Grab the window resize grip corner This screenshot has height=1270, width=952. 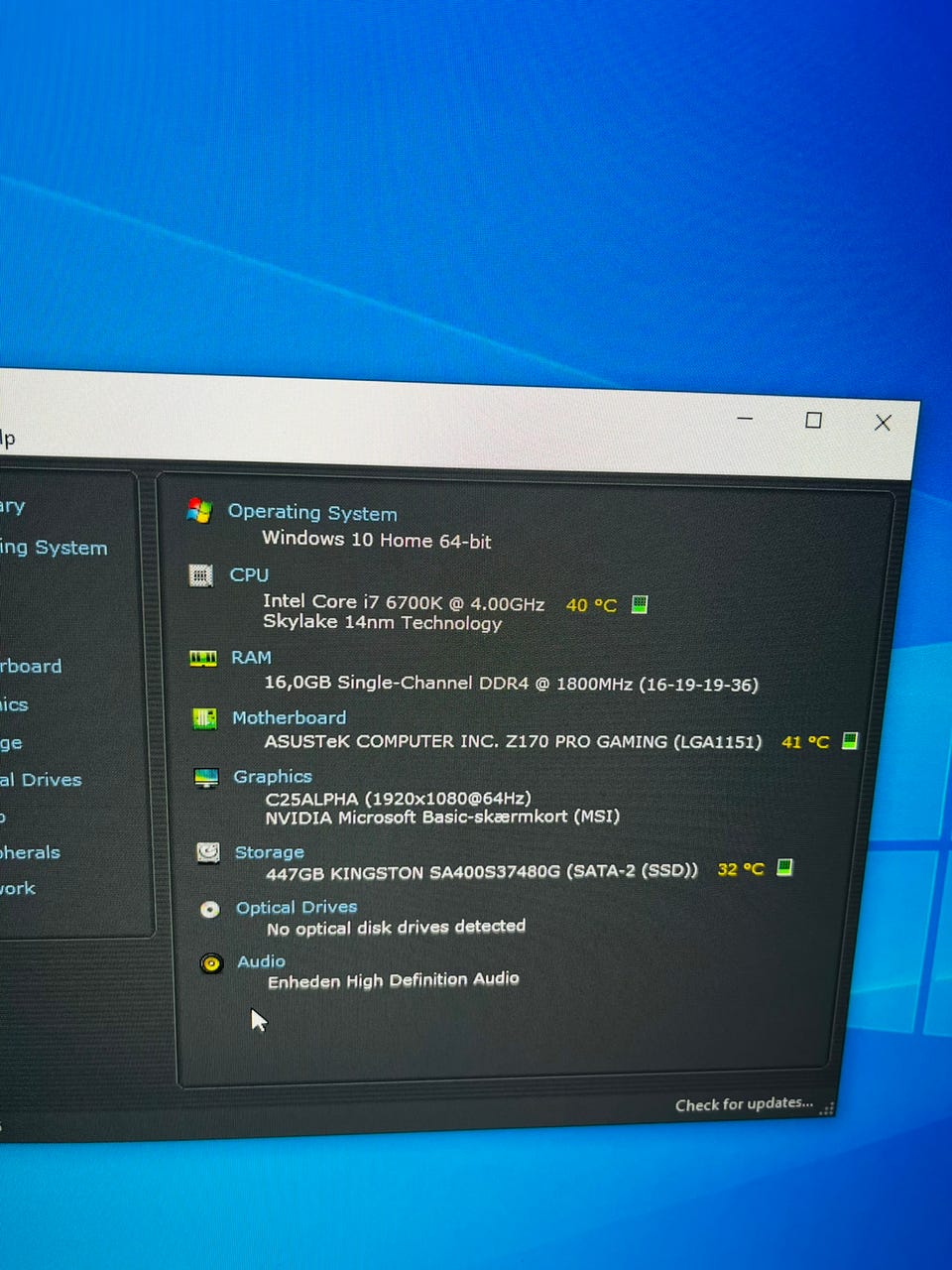click(x=826, y=1108)
